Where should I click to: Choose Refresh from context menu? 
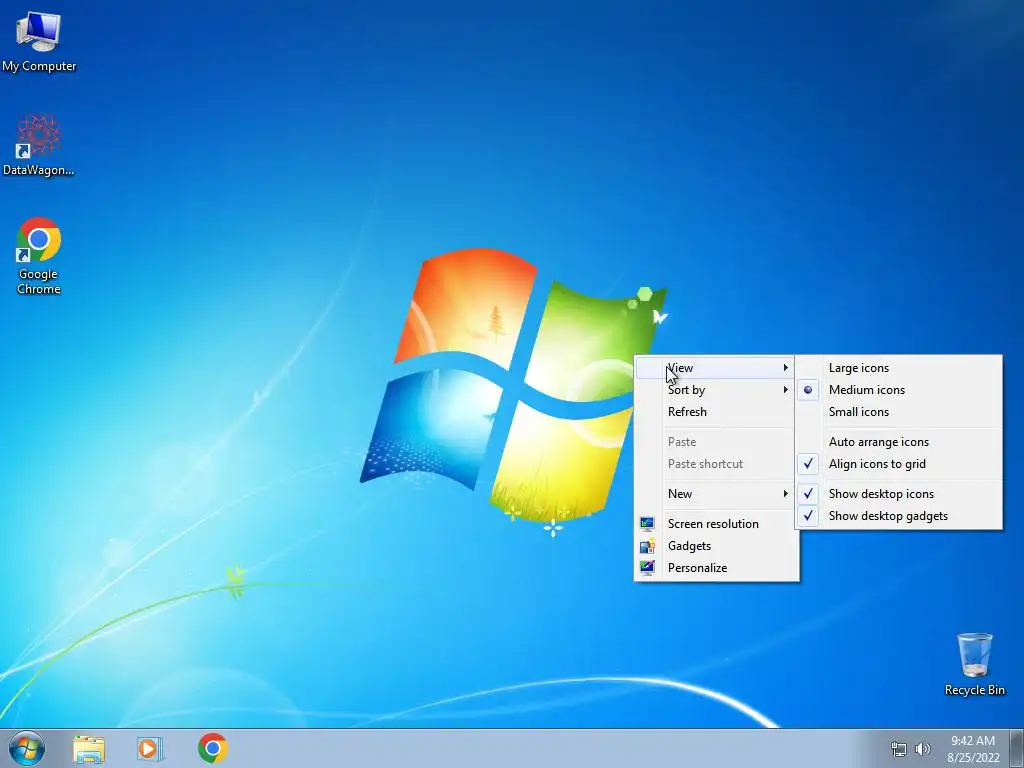[716, 412]
